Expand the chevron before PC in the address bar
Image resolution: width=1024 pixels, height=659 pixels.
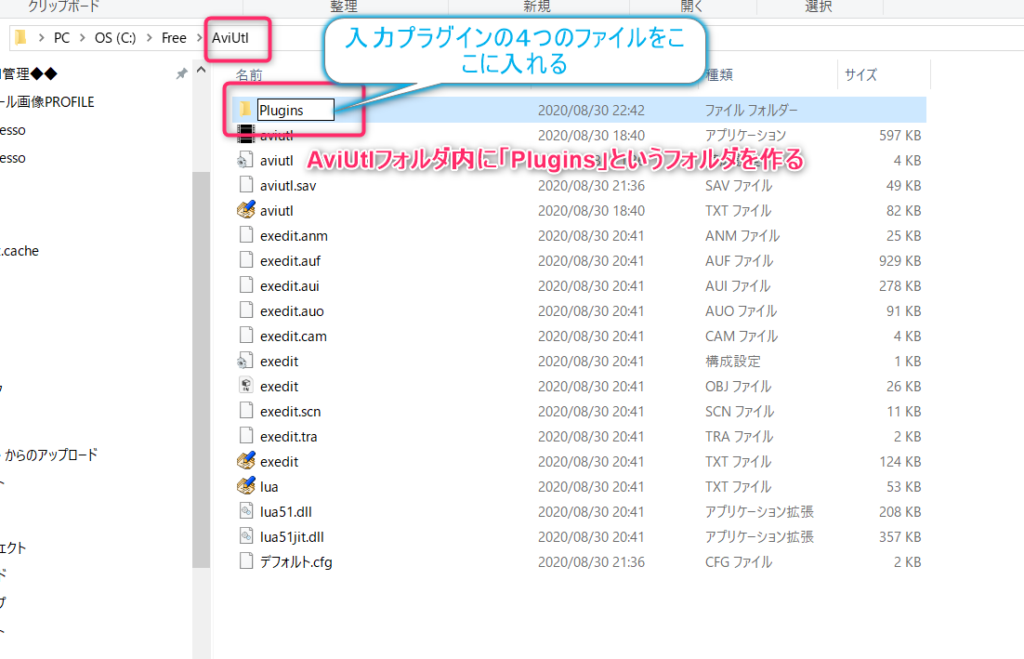(x=41, y=38)
